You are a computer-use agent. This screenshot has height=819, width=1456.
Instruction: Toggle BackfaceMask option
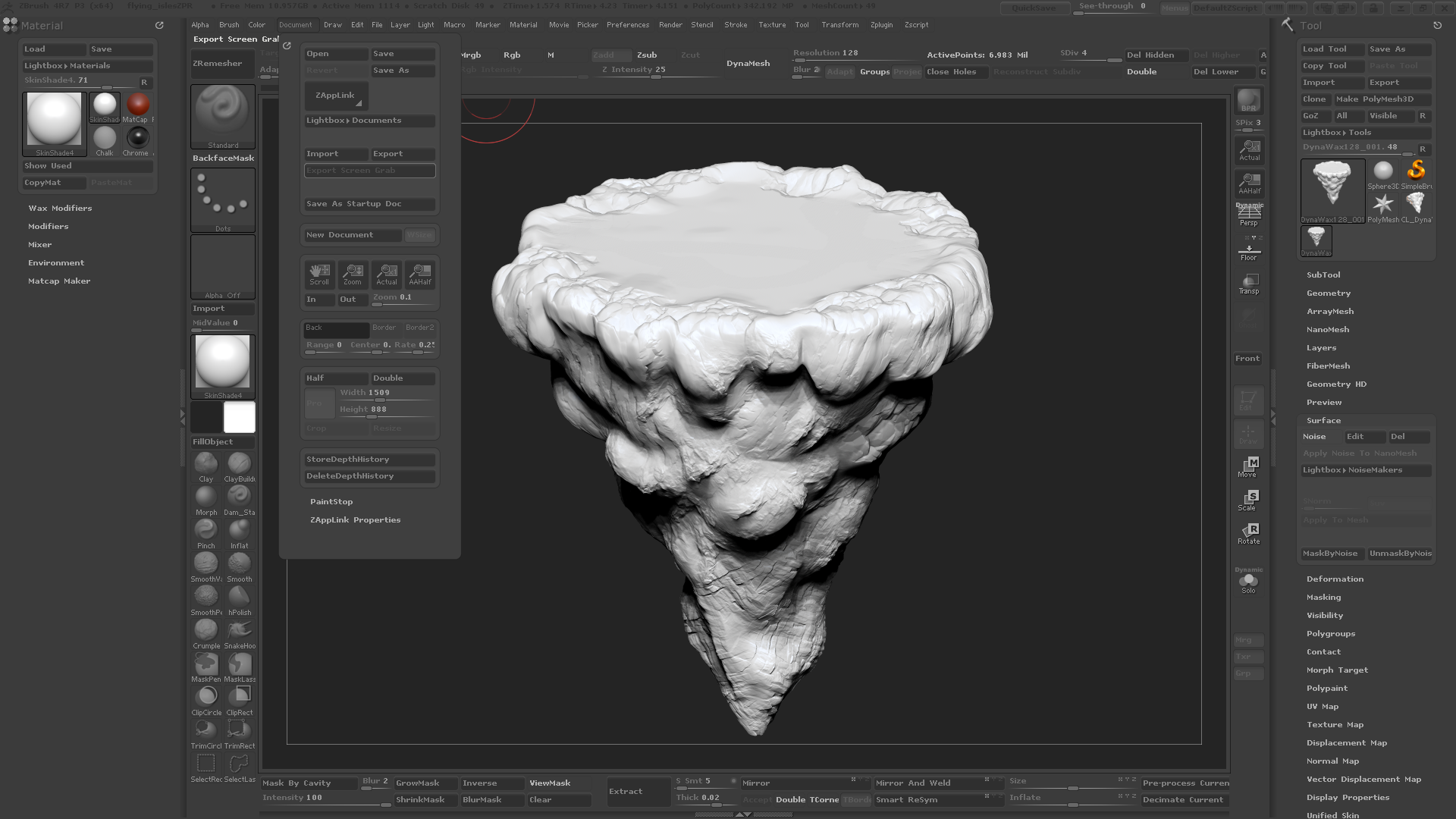tap(223, 158)
